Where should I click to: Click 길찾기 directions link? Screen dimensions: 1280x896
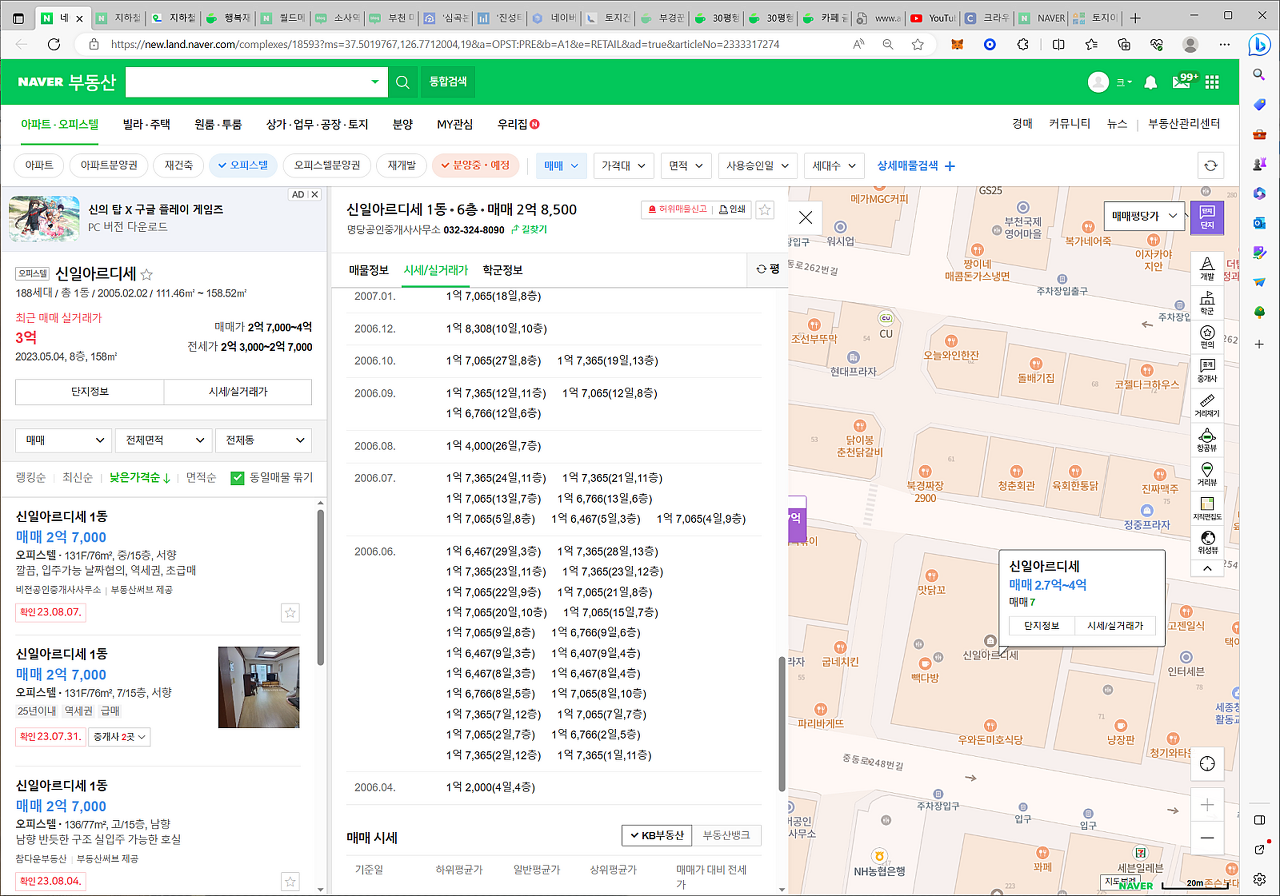(x=529, y=230)
